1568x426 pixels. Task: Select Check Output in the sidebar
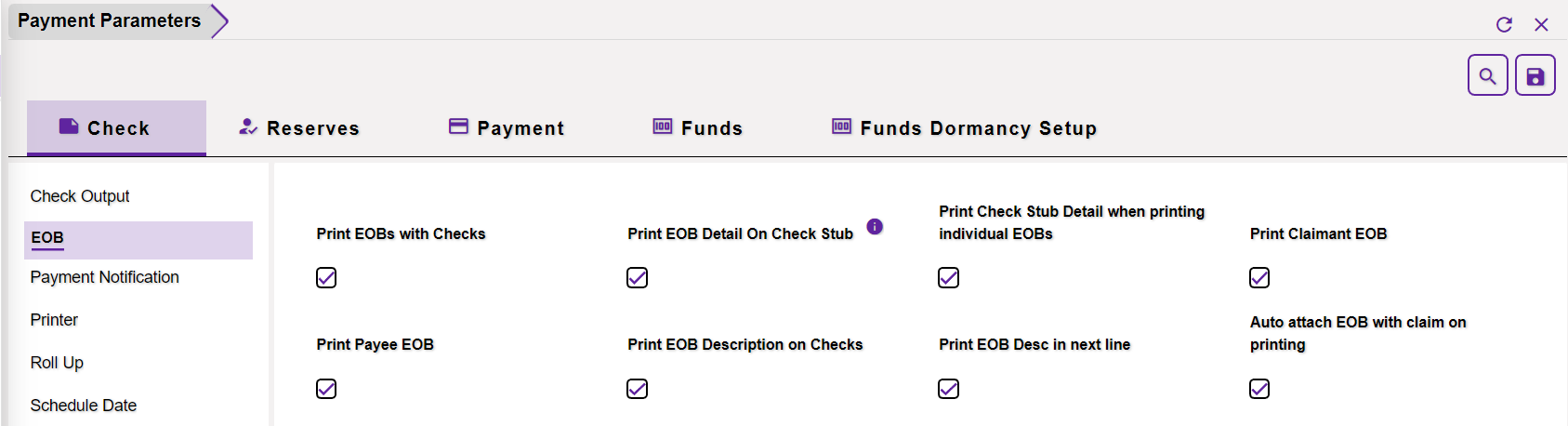click(x=80, y=196)
